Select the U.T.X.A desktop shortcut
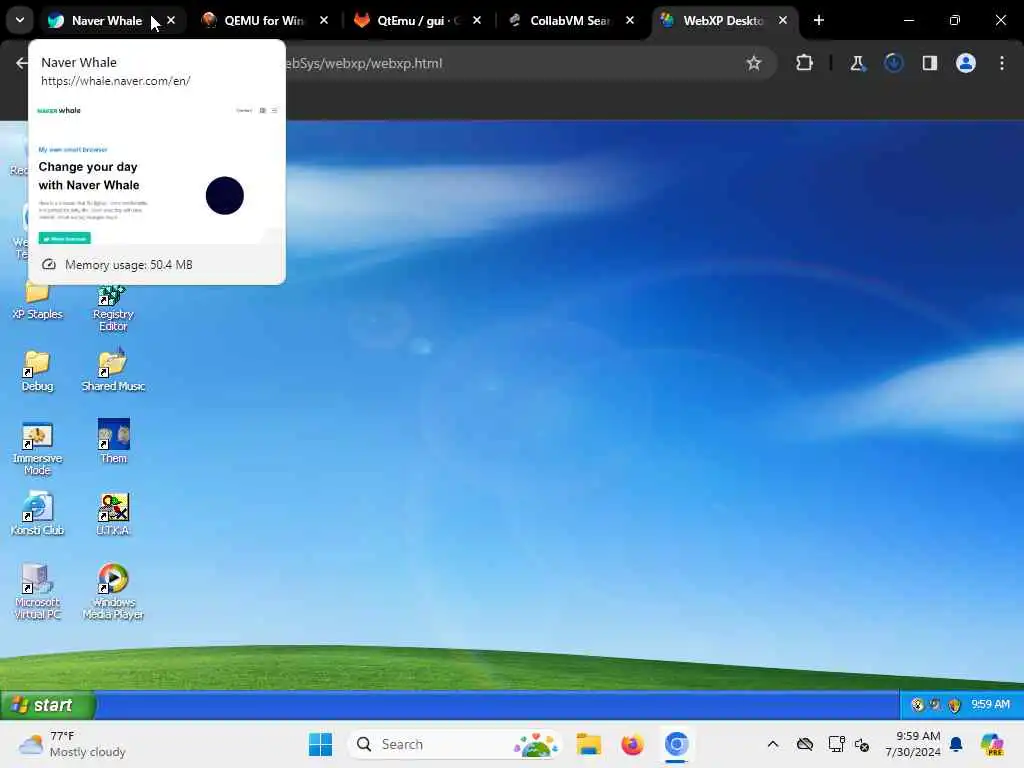 [x=113, y=515]
